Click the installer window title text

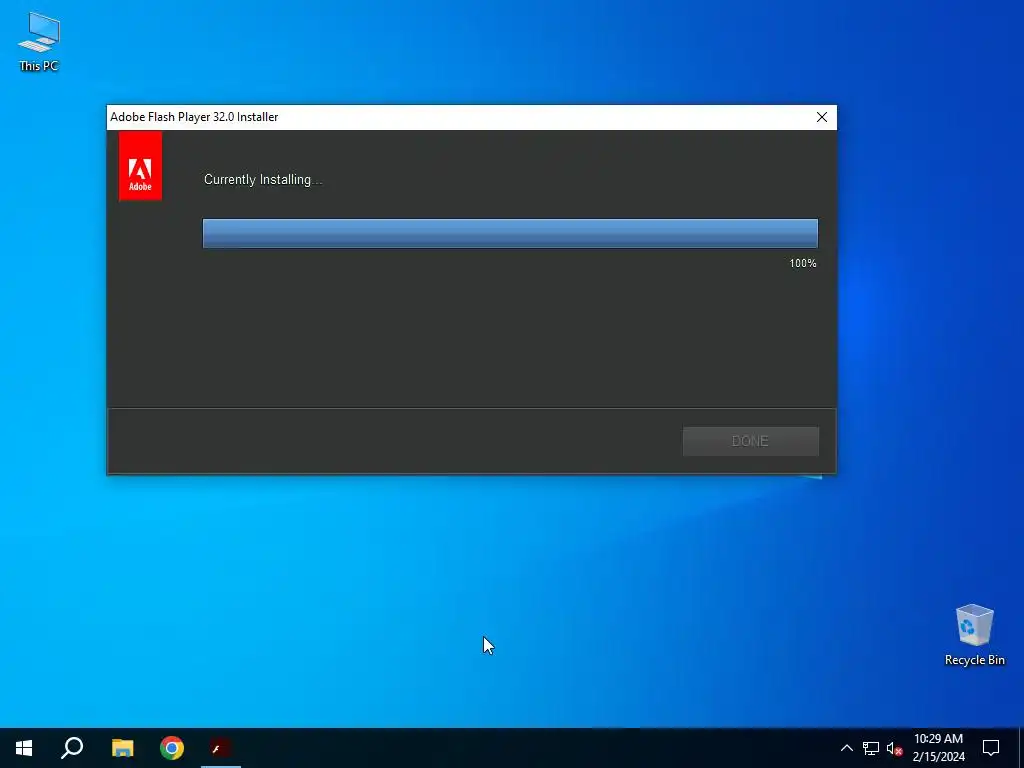tap(194, 117)
